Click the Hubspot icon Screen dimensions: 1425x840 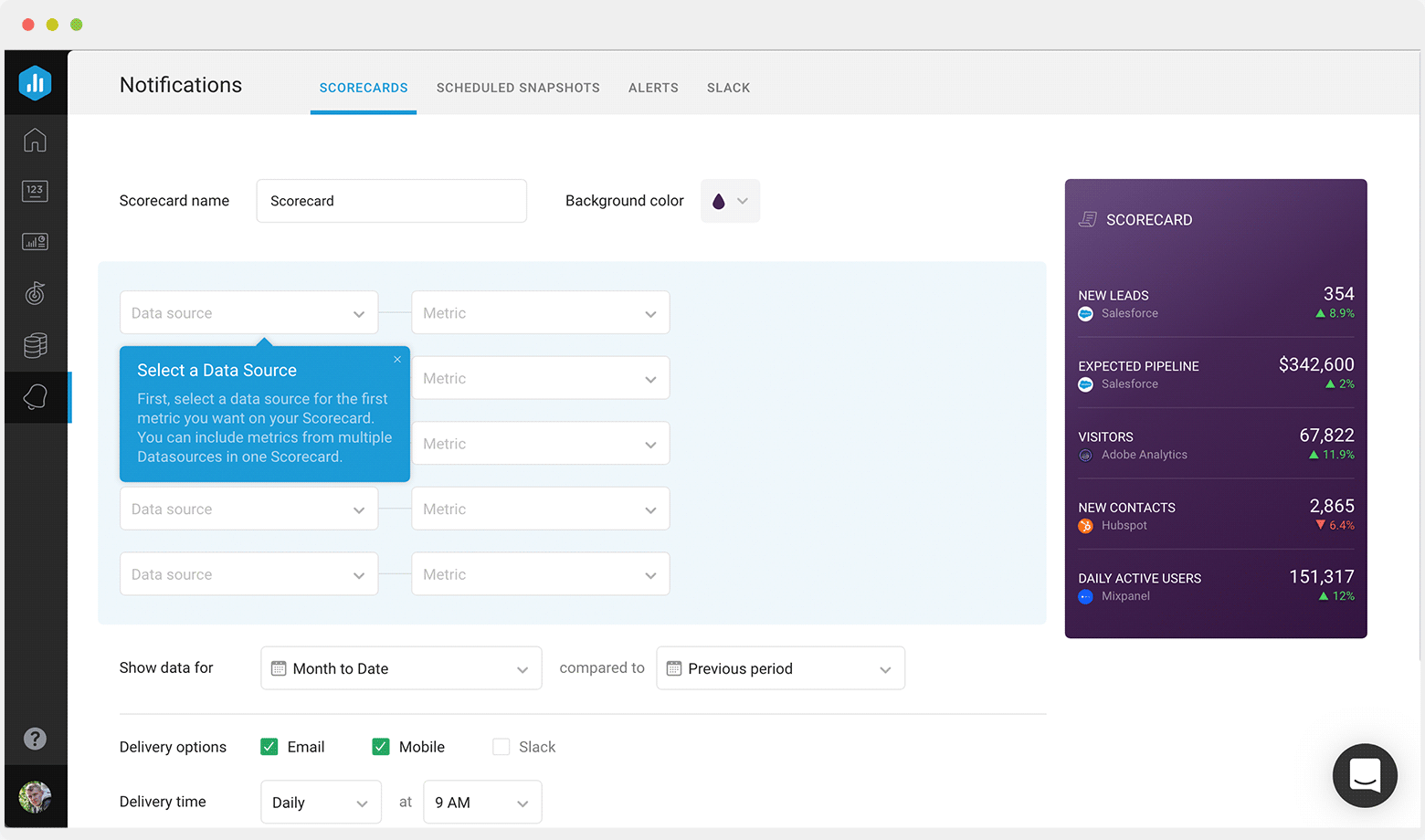click(x=1085, y=526)
